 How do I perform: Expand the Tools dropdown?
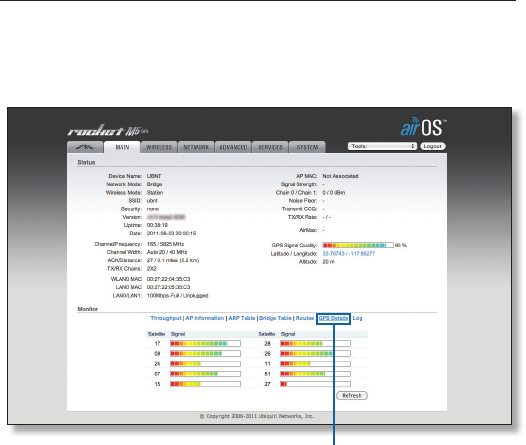382,146
